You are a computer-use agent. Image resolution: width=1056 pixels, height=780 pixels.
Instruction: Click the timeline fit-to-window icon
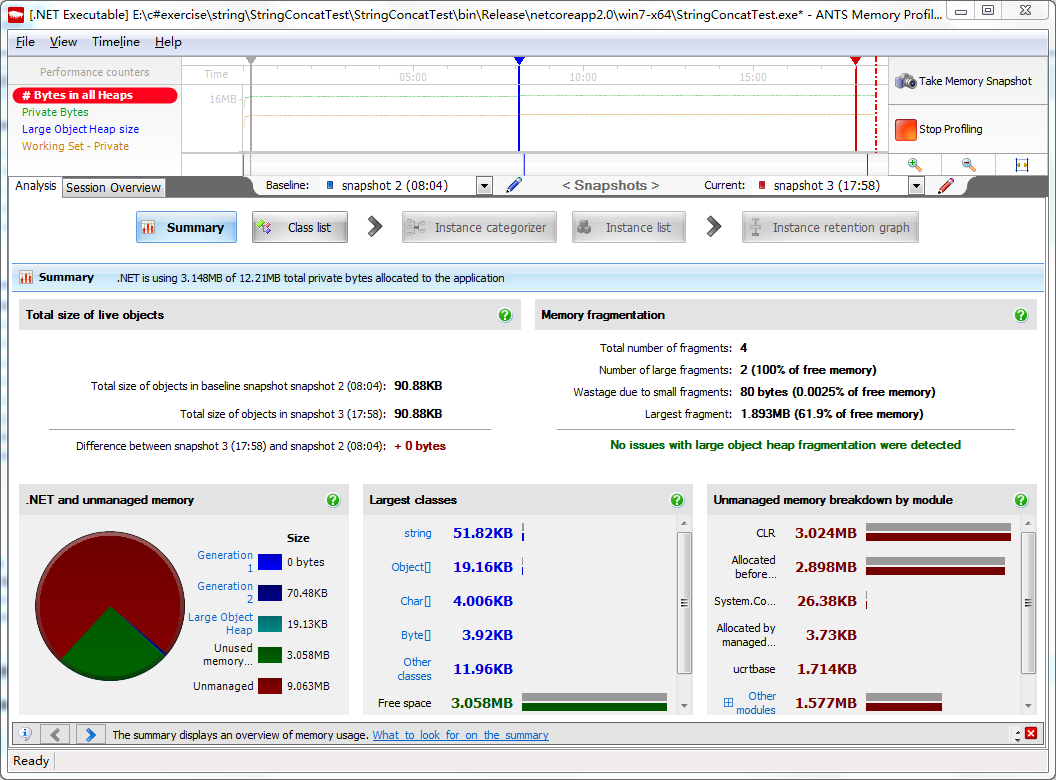[1022, 164]
